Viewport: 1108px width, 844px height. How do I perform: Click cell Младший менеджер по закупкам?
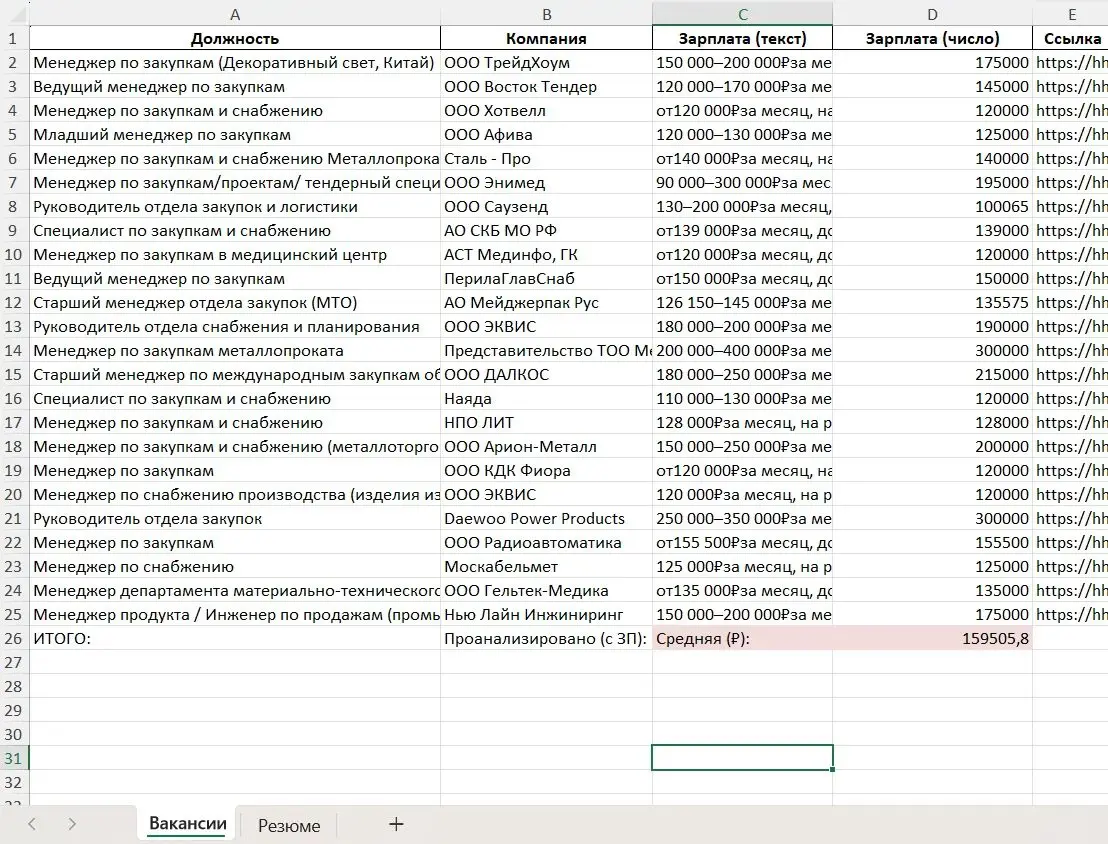pos(235,135)
